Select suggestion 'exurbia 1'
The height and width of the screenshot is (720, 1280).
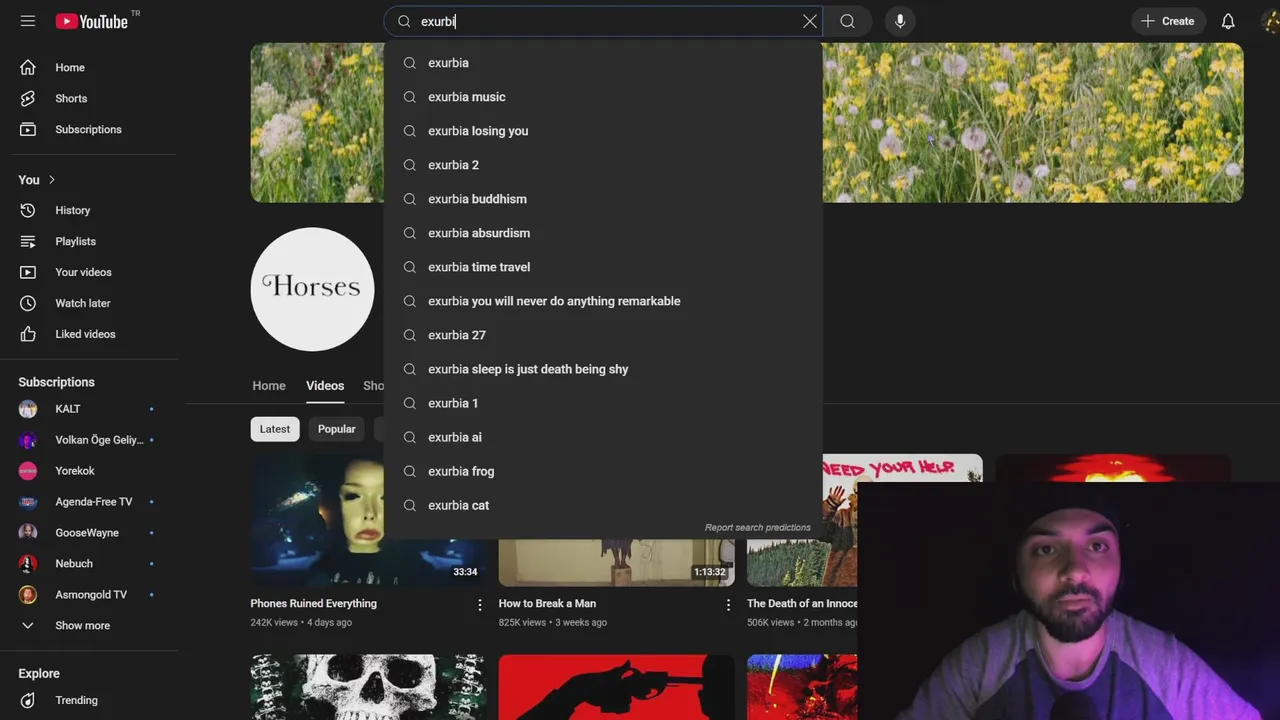[603, 403]
